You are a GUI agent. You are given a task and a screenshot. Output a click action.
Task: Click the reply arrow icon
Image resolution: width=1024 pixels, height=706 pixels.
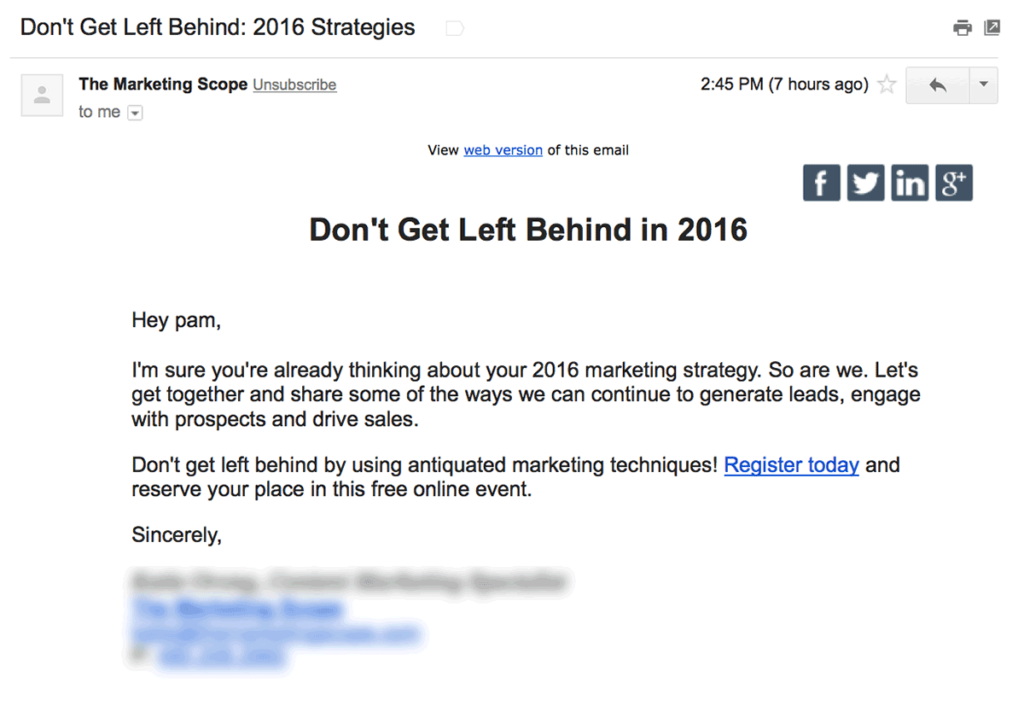point(938,85)
